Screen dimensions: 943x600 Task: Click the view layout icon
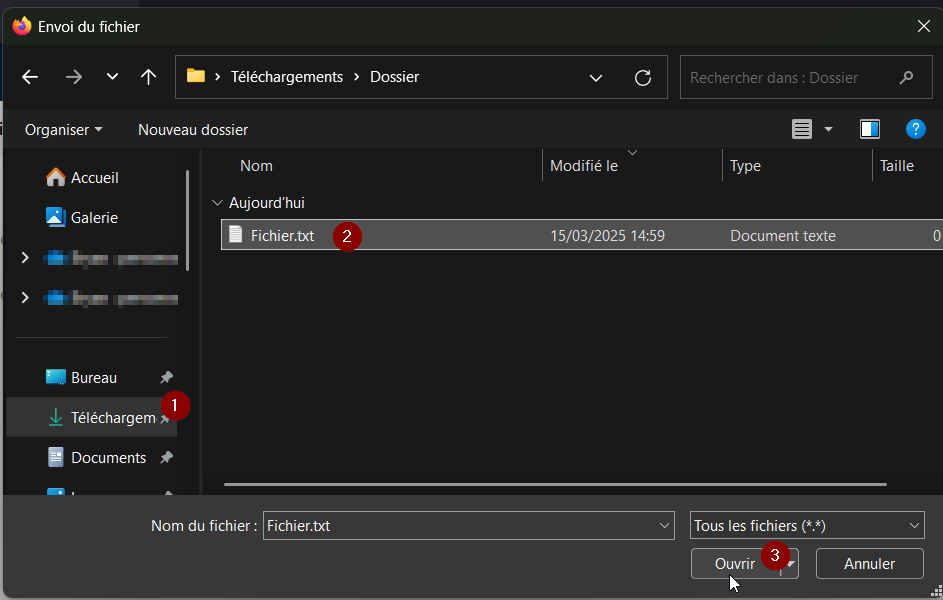802,129
